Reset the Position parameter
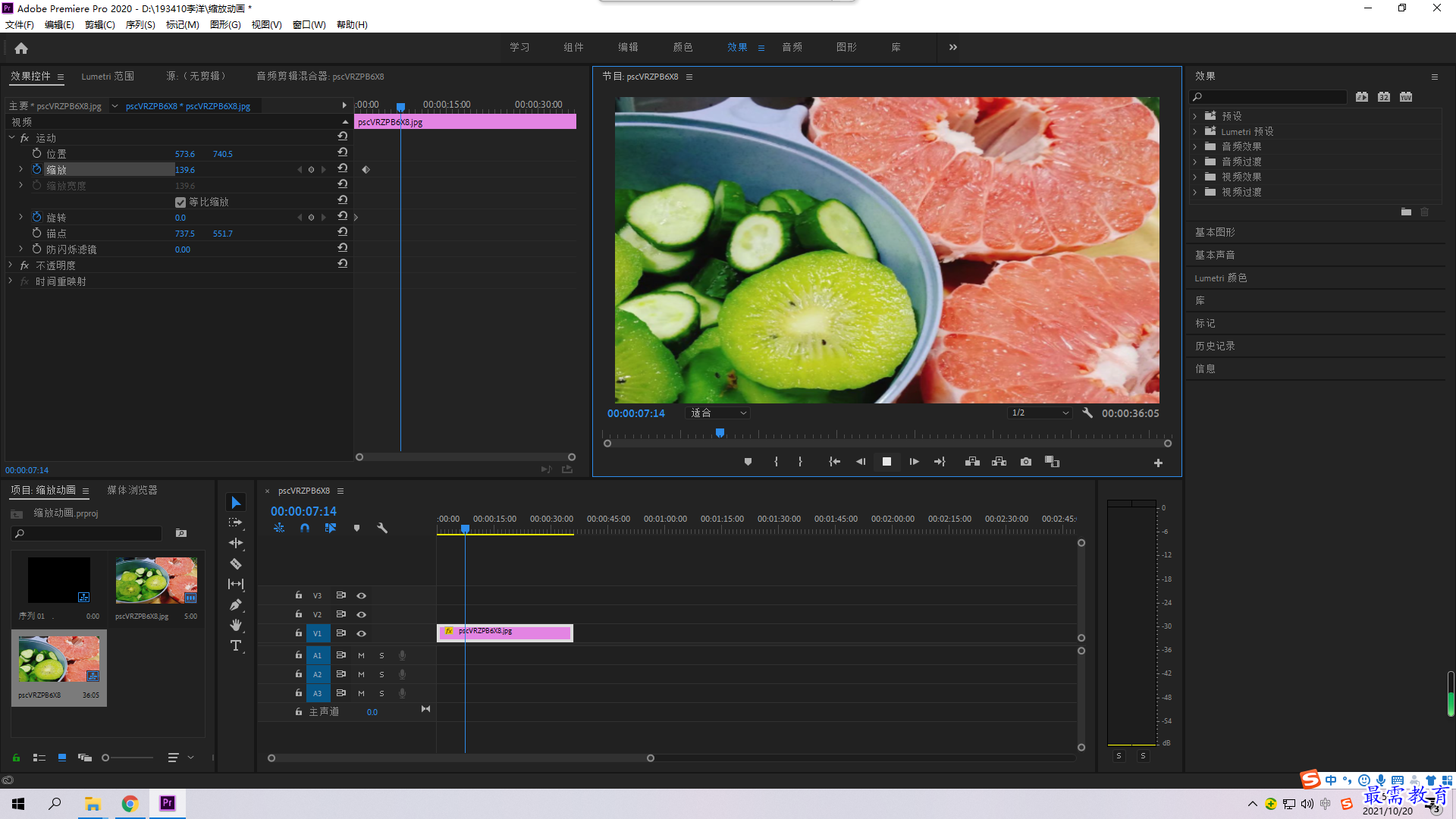This screenshot has width=1456, height=819. [x=343, y=153]
